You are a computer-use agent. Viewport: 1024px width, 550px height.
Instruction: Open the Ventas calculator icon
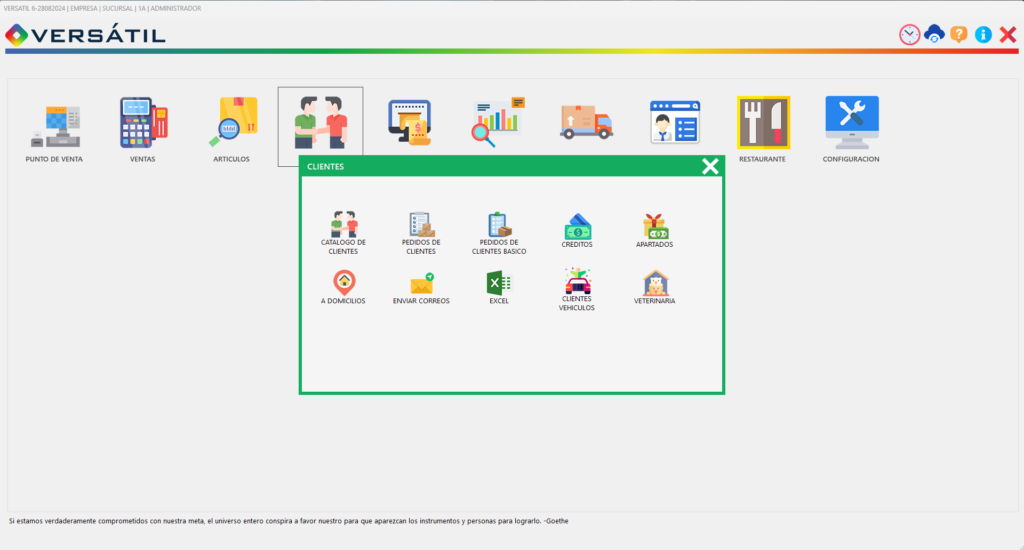tap(143, 122)
